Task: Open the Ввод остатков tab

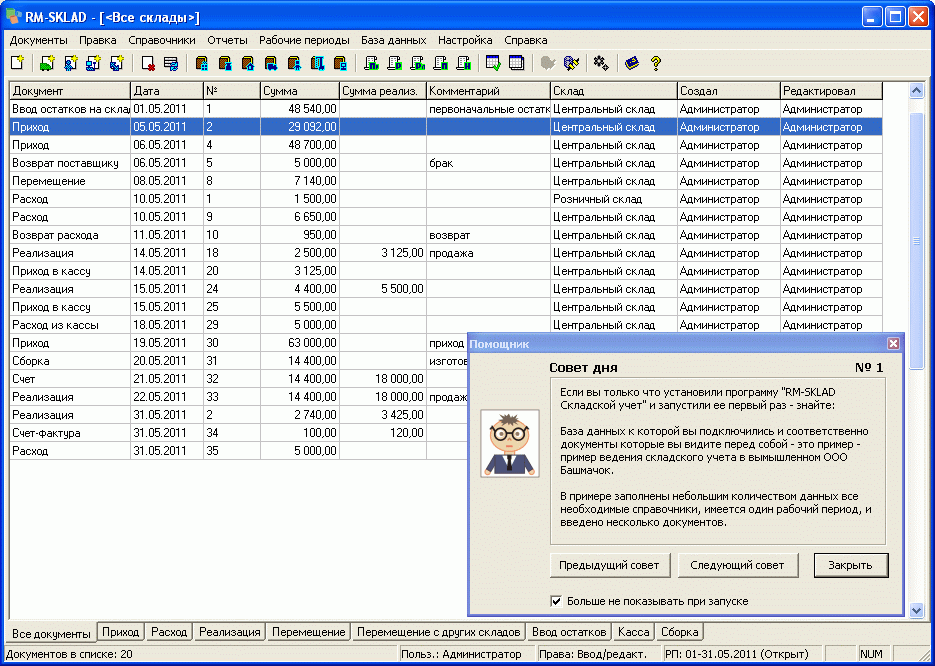Action: click(570, 632)
